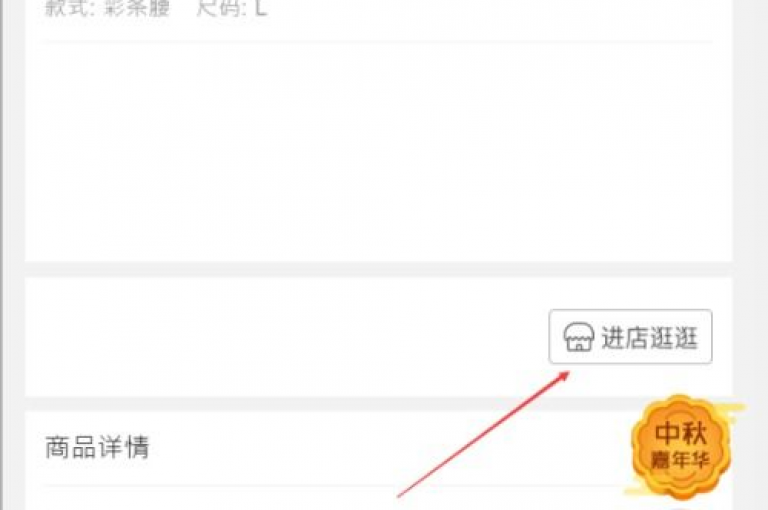Click divider line under 款式 row
This screenshot has height=510, width=768.
(378, 42)
